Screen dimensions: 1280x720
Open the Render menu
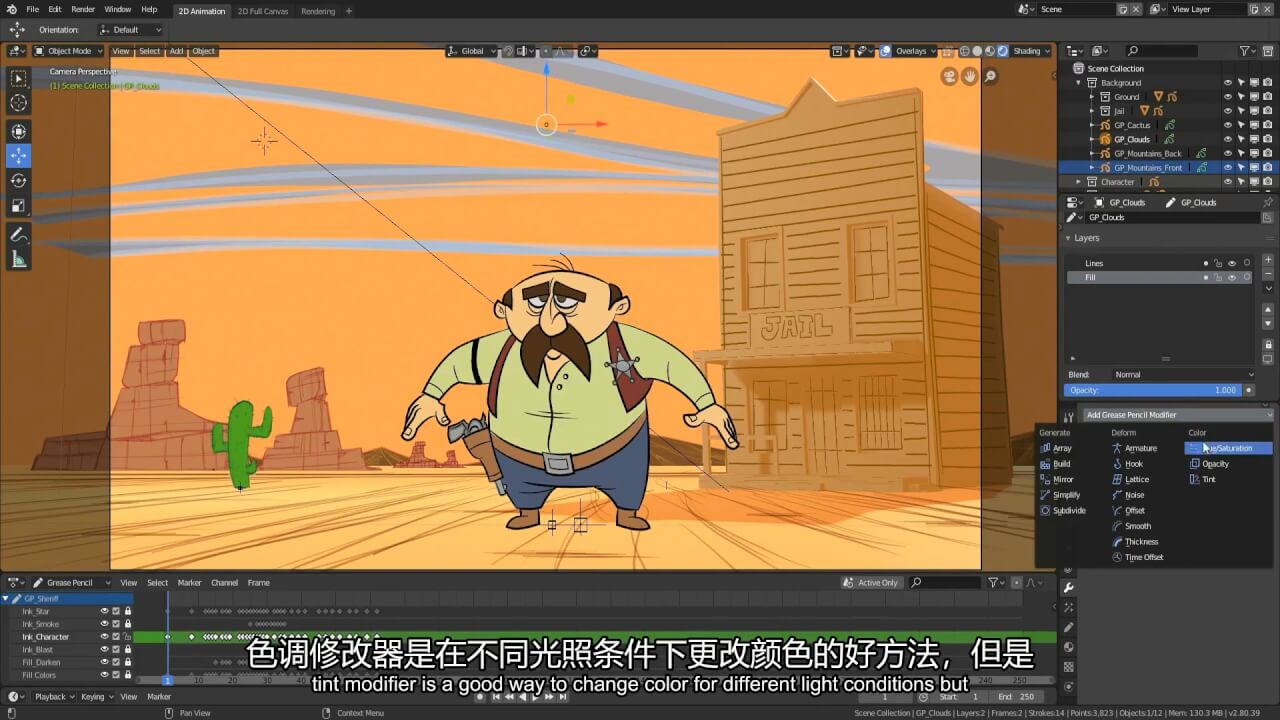83,9
